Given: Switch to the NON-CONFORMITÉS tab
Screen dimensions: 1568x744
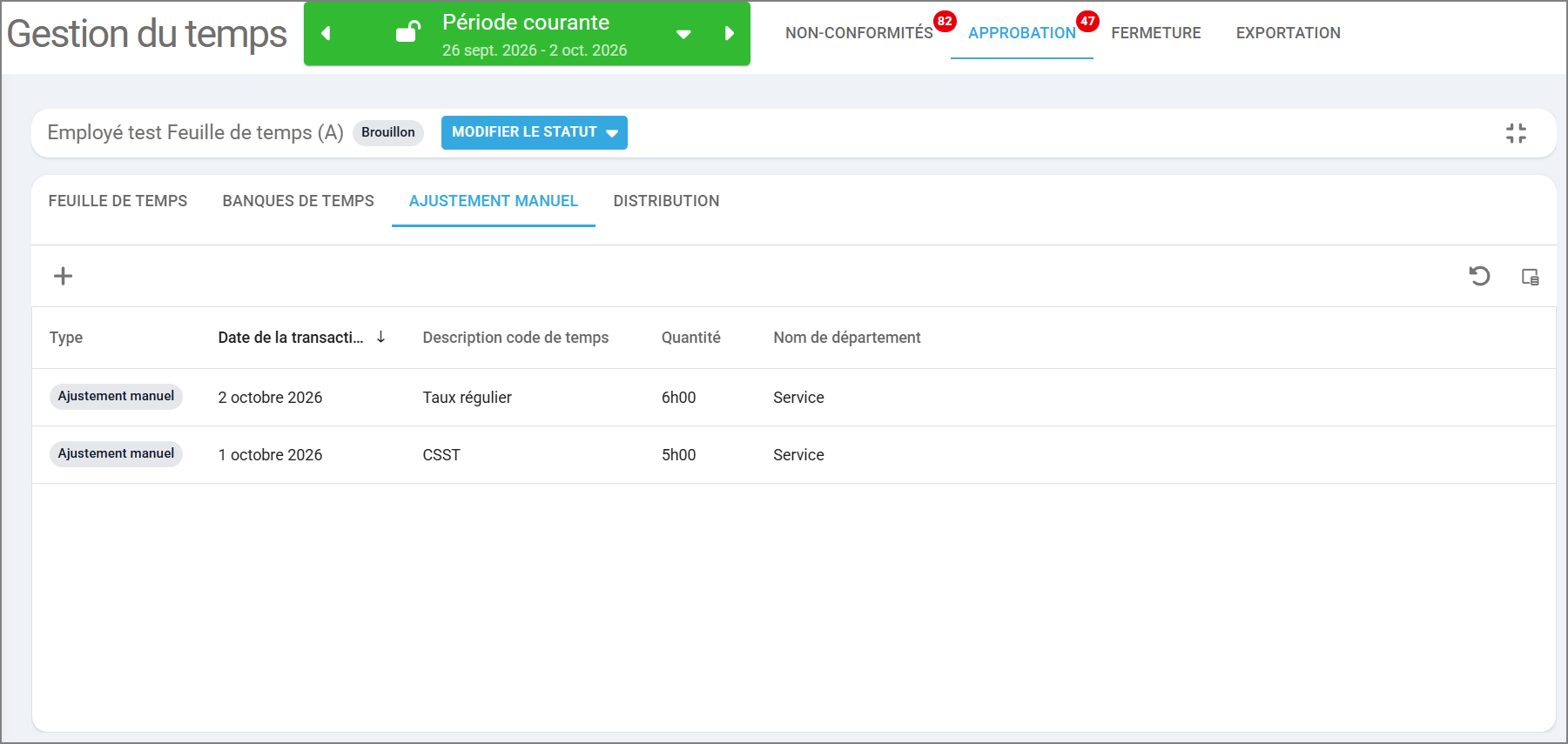Looking at the screenshot, I should tap(858, 33).
